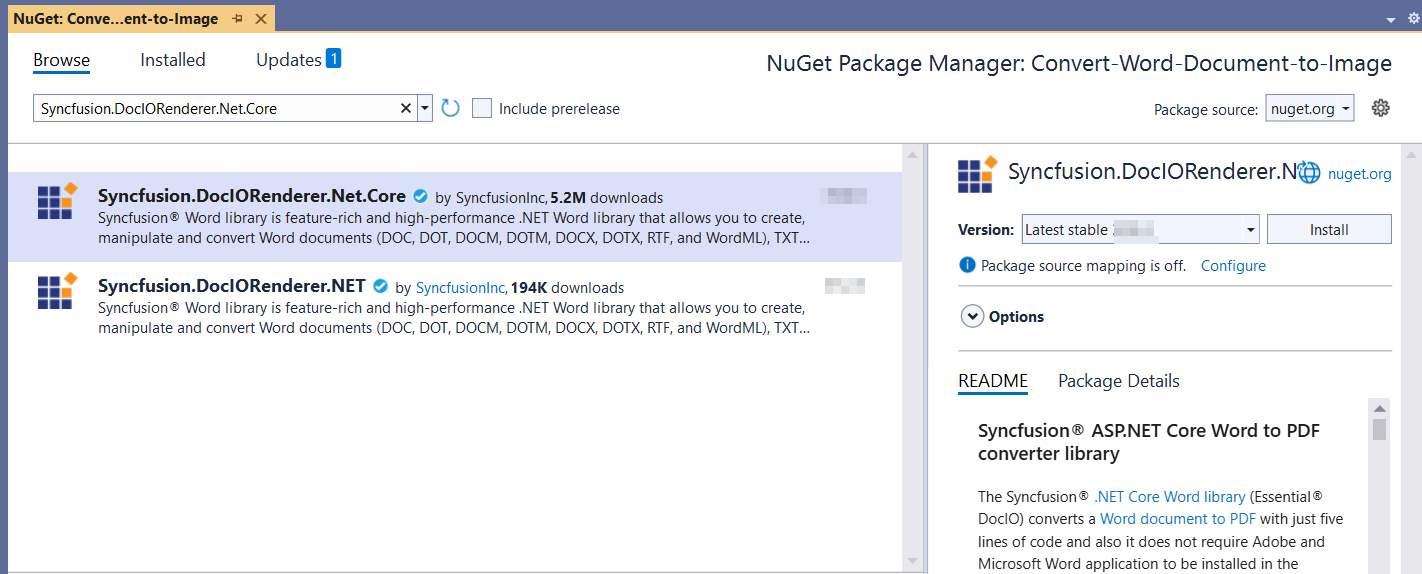Click package list scrollbar down arrow
Screen dimensions: 1422x574
click(911, 560)
